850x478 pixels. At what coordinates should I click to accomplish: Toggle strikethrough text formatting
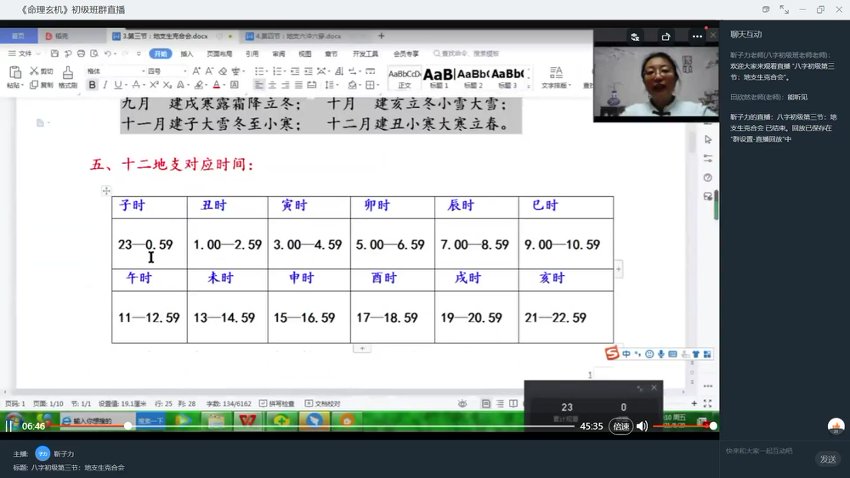(x=137, y=85)
